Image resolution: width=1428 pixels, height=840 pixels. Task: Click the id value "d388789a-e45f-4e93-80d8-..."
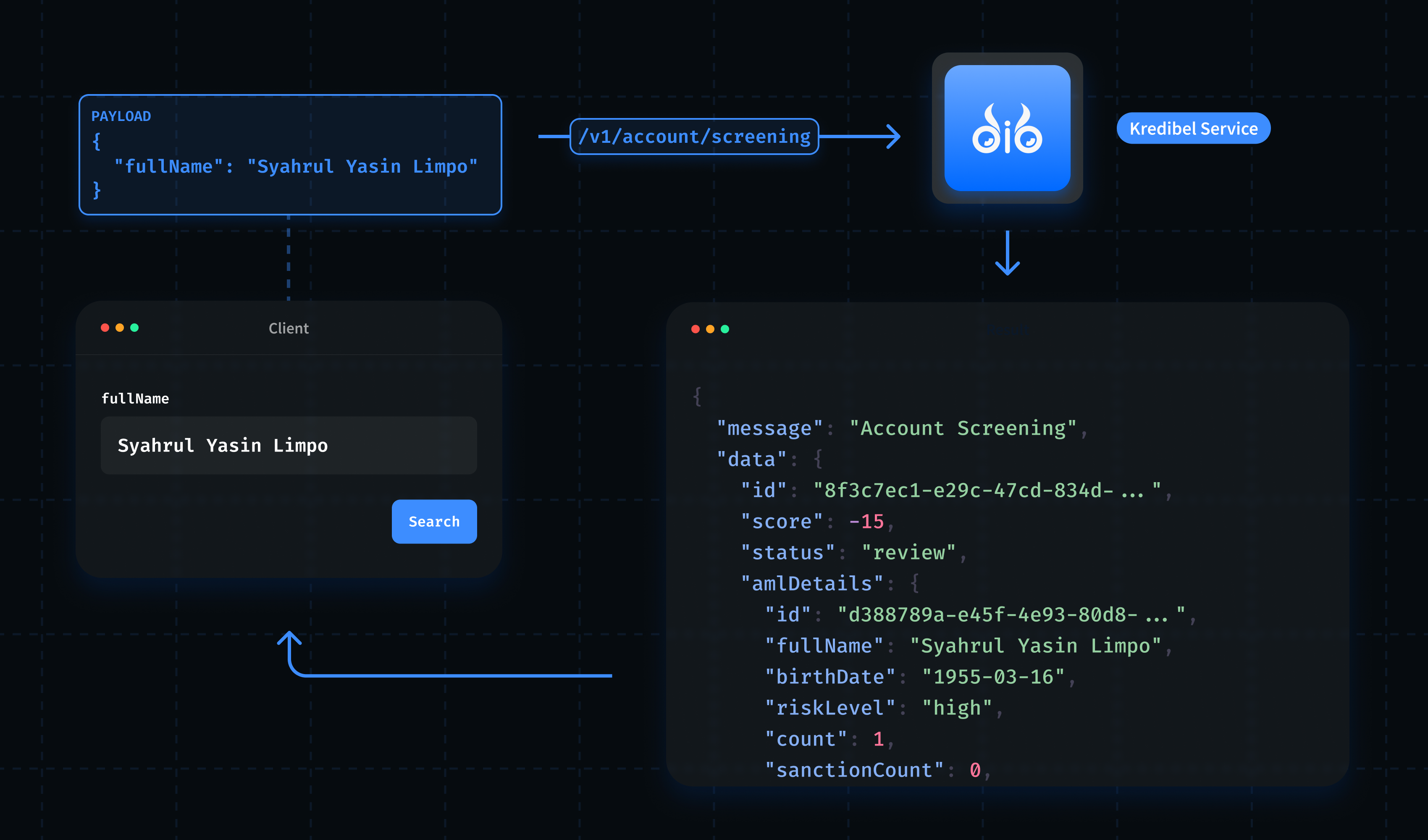[x=1011, y=614]
